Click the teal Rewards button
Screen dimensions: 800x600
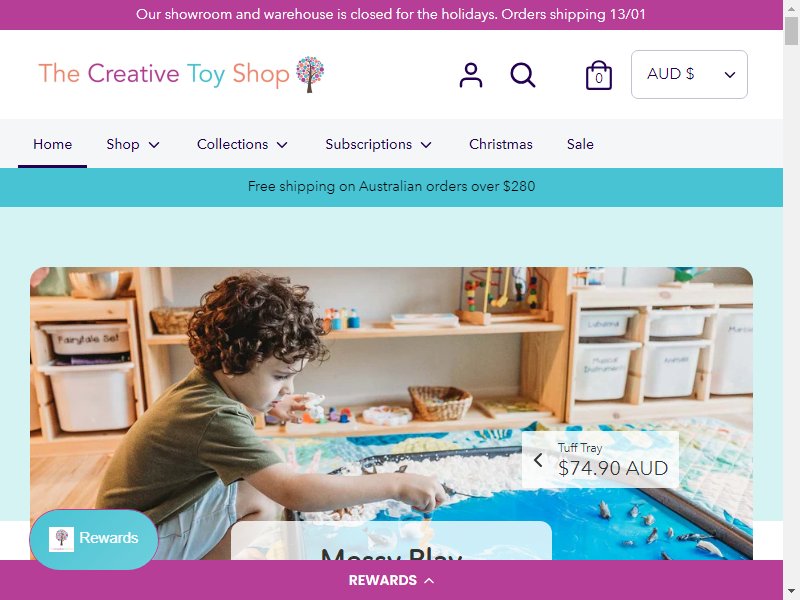(x=94, y=539)
